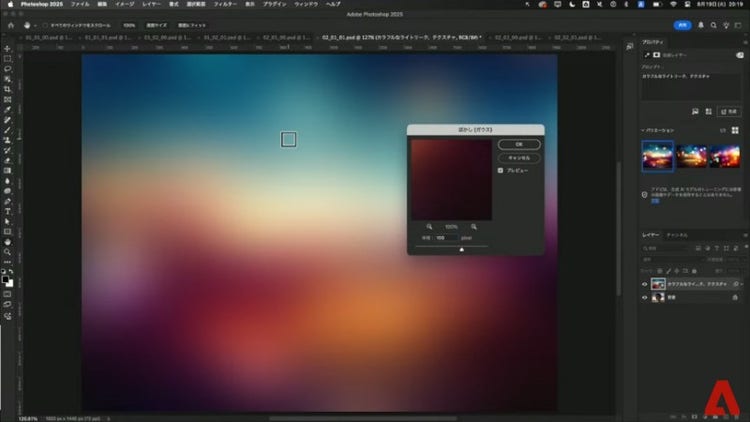Viewport: 750px width, 422px height.
Task: Select the Crop tool
Action: coord(7,89)
